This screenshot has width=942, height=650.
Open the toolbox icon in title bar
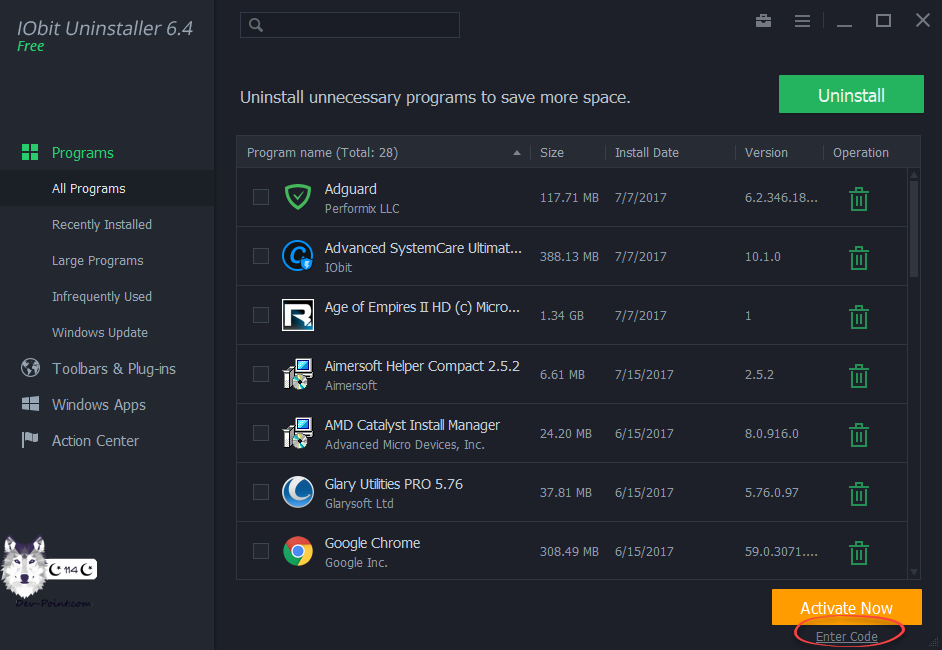click(x=764, y=21)
